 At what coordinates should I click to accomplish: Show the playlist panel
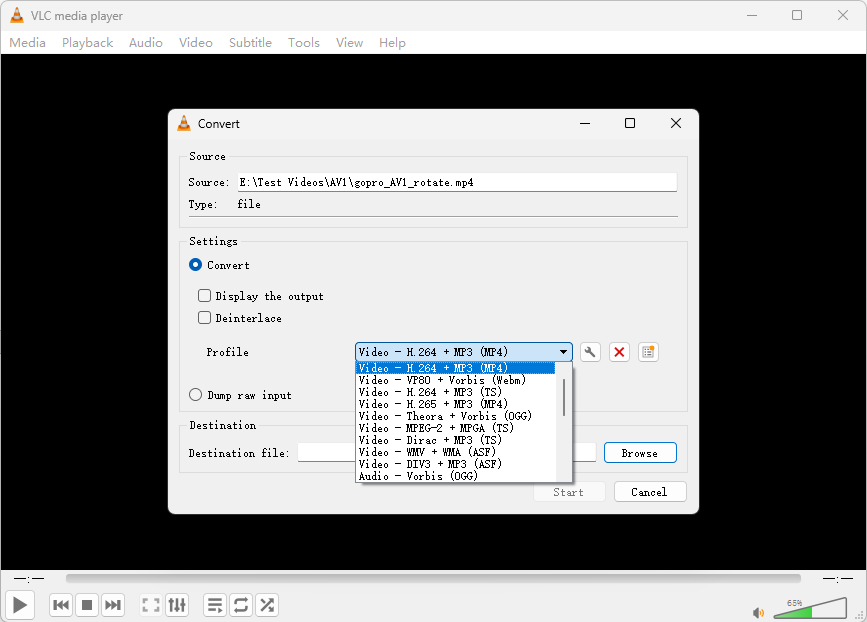(x=215, y=605)
